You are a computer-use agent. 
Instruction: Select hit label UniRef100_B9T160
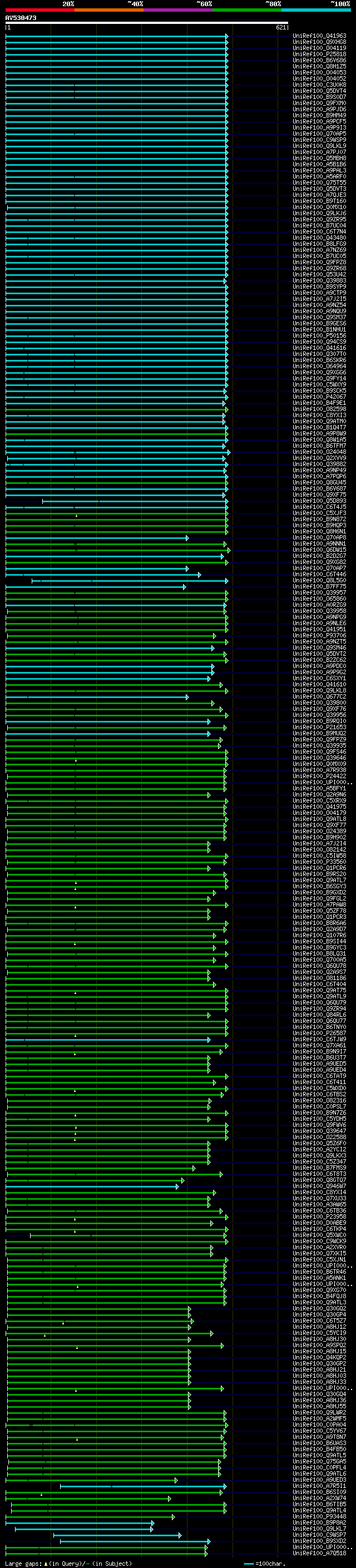click(319, 201)
